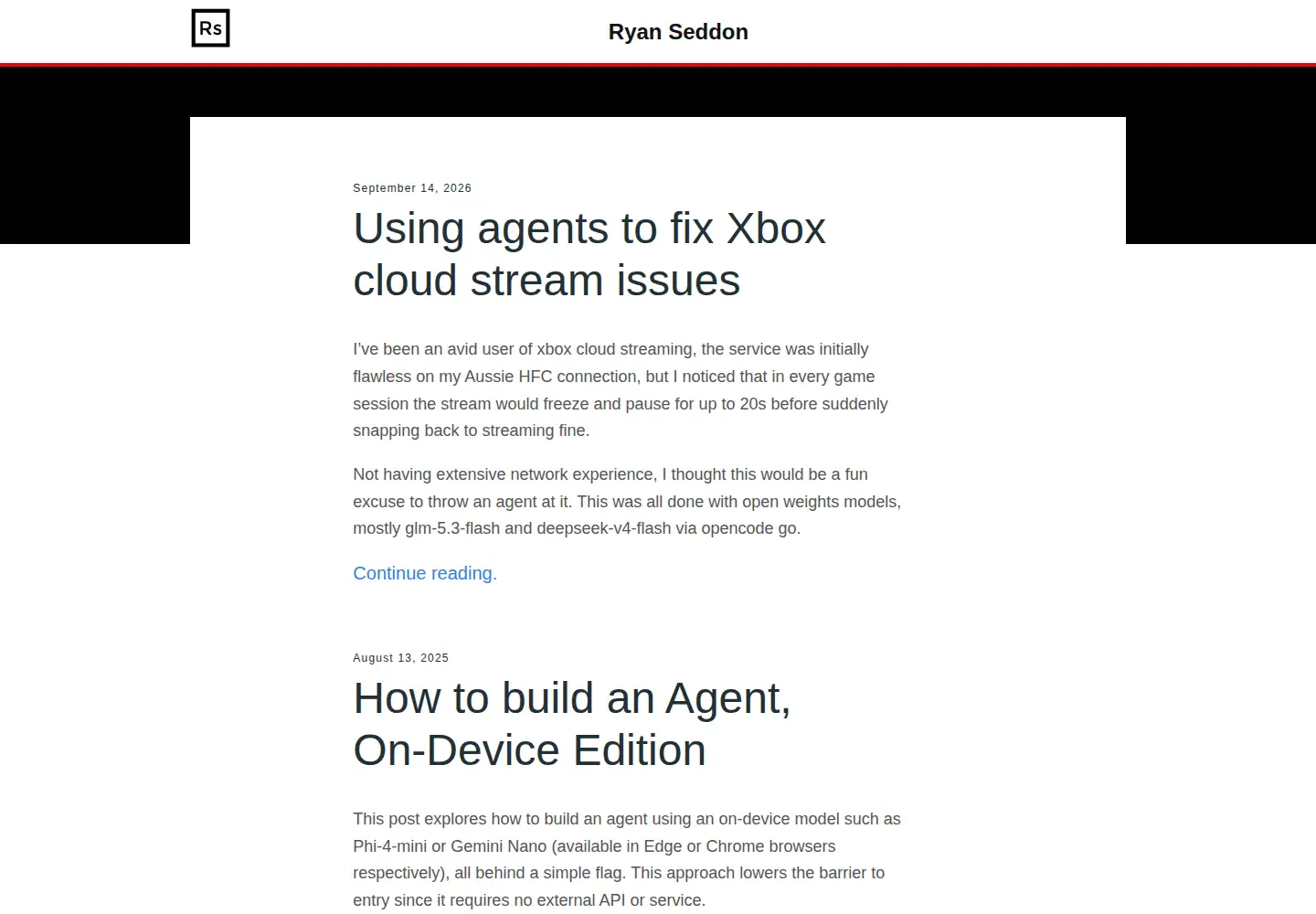Click the paragraph starting "This post explores how"

pyautogui.click(x=627, y=859)
